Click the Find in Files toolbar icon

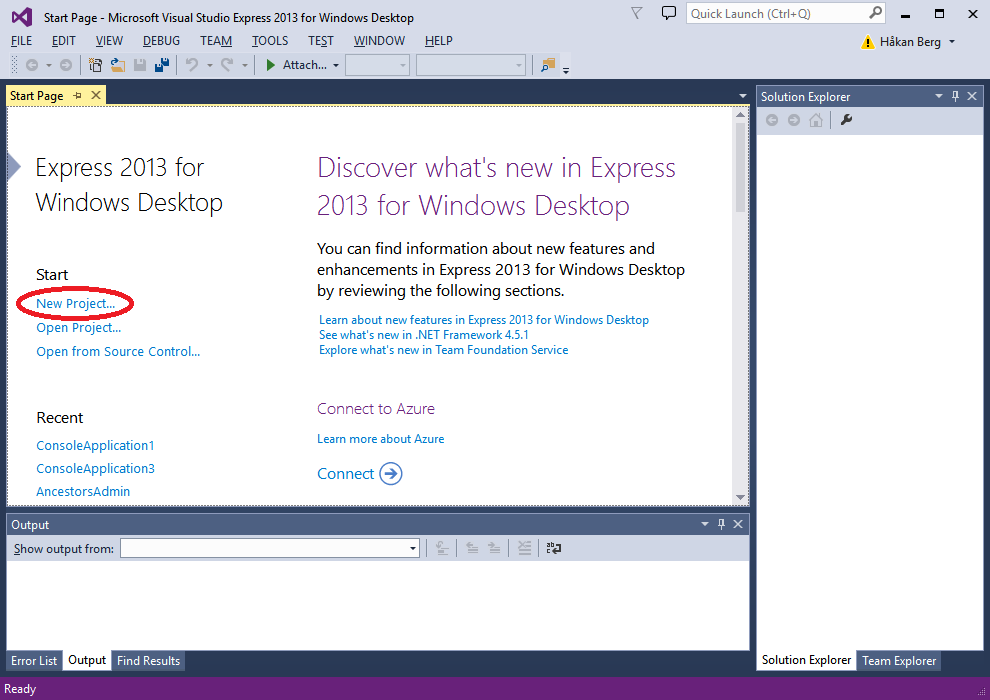(547, 65)
